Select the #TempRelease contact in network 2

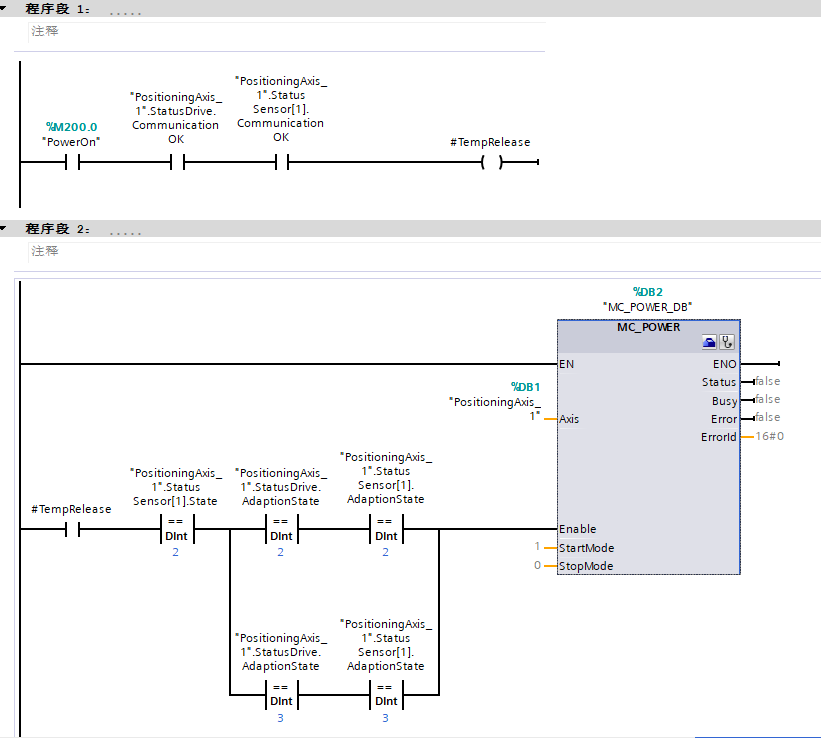72,529
